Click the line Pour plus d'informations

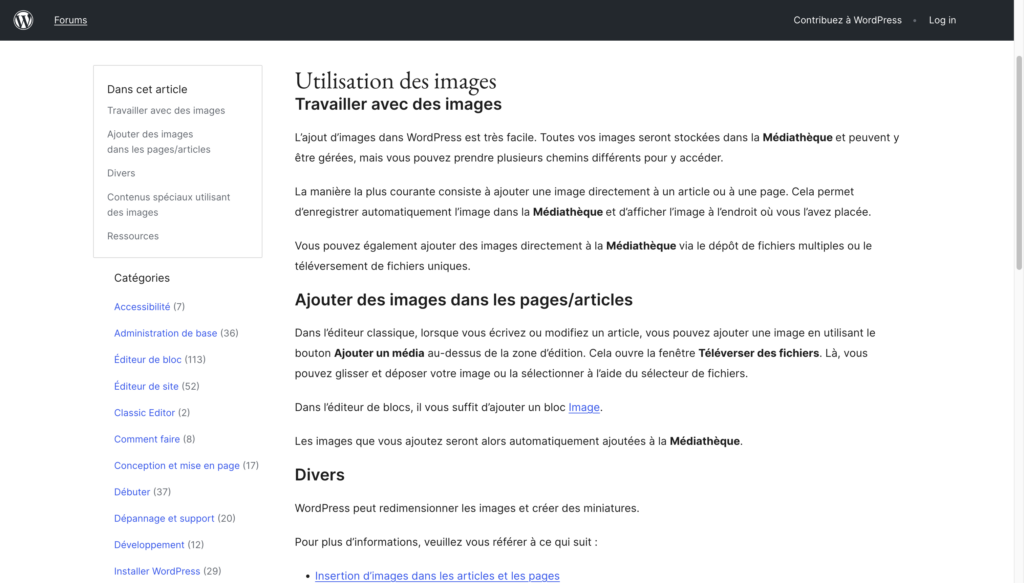(446, 543)
